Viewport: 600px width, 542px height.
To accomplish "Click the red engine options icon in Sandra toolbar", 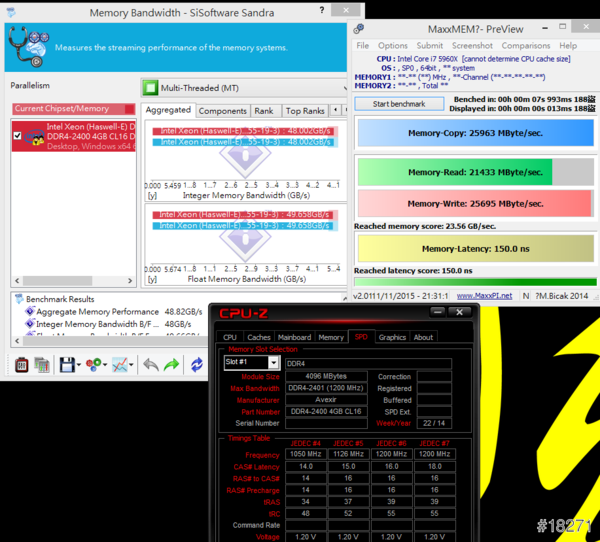I will point(19,365).
